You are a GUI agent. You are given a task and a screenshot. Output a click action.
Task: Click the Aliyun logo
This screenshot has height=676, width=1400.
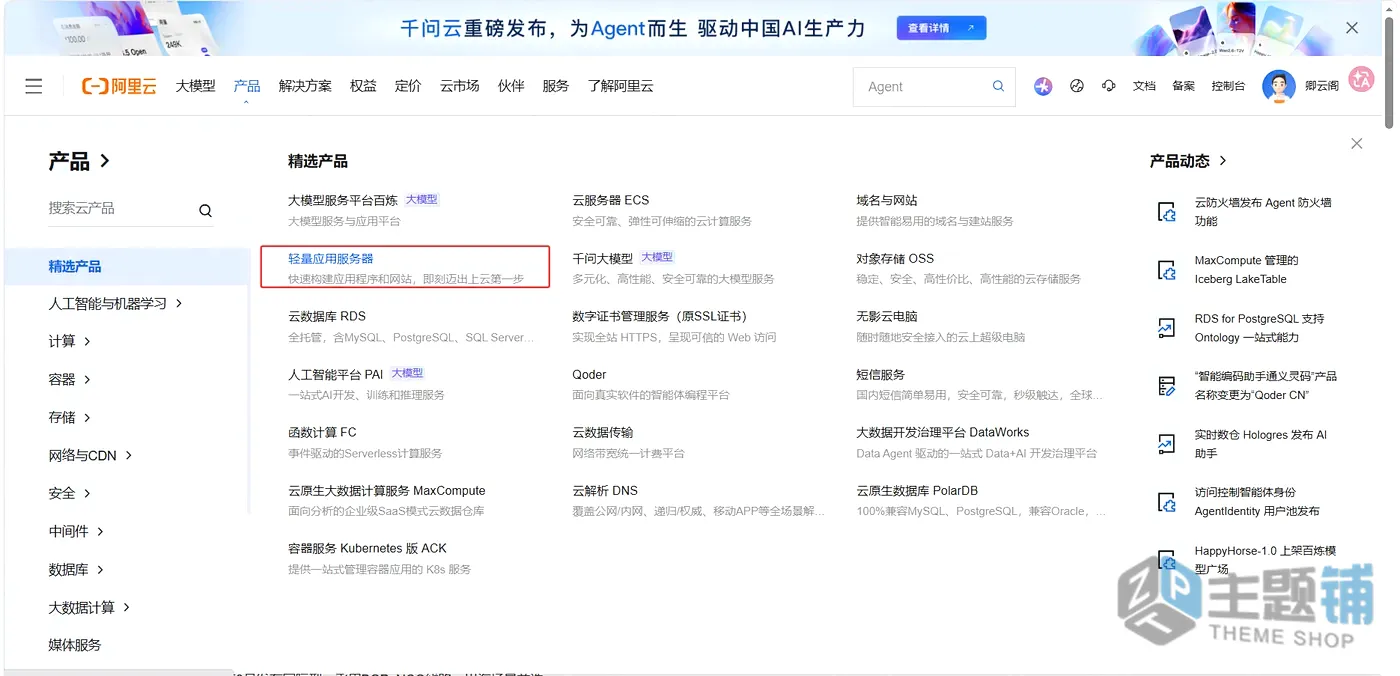click(119, 86)
